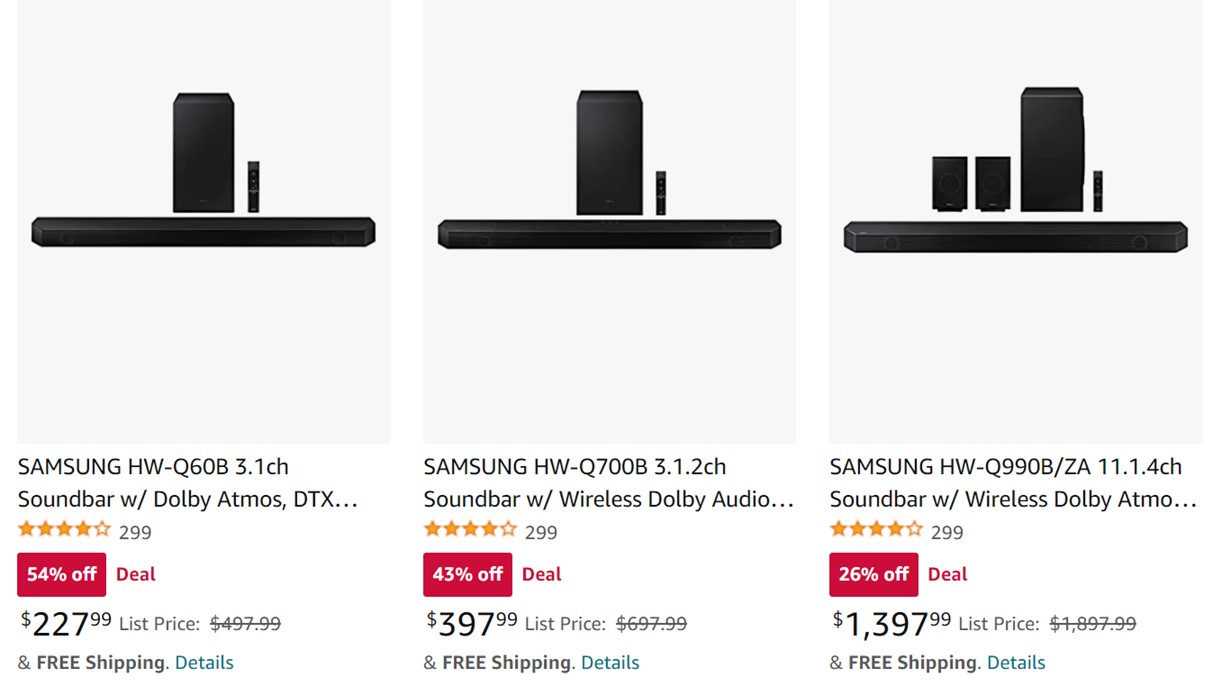Open the 299 reviews for HW-Q700B
This screenshot has height=688, width=1222.
click(541, 533)
